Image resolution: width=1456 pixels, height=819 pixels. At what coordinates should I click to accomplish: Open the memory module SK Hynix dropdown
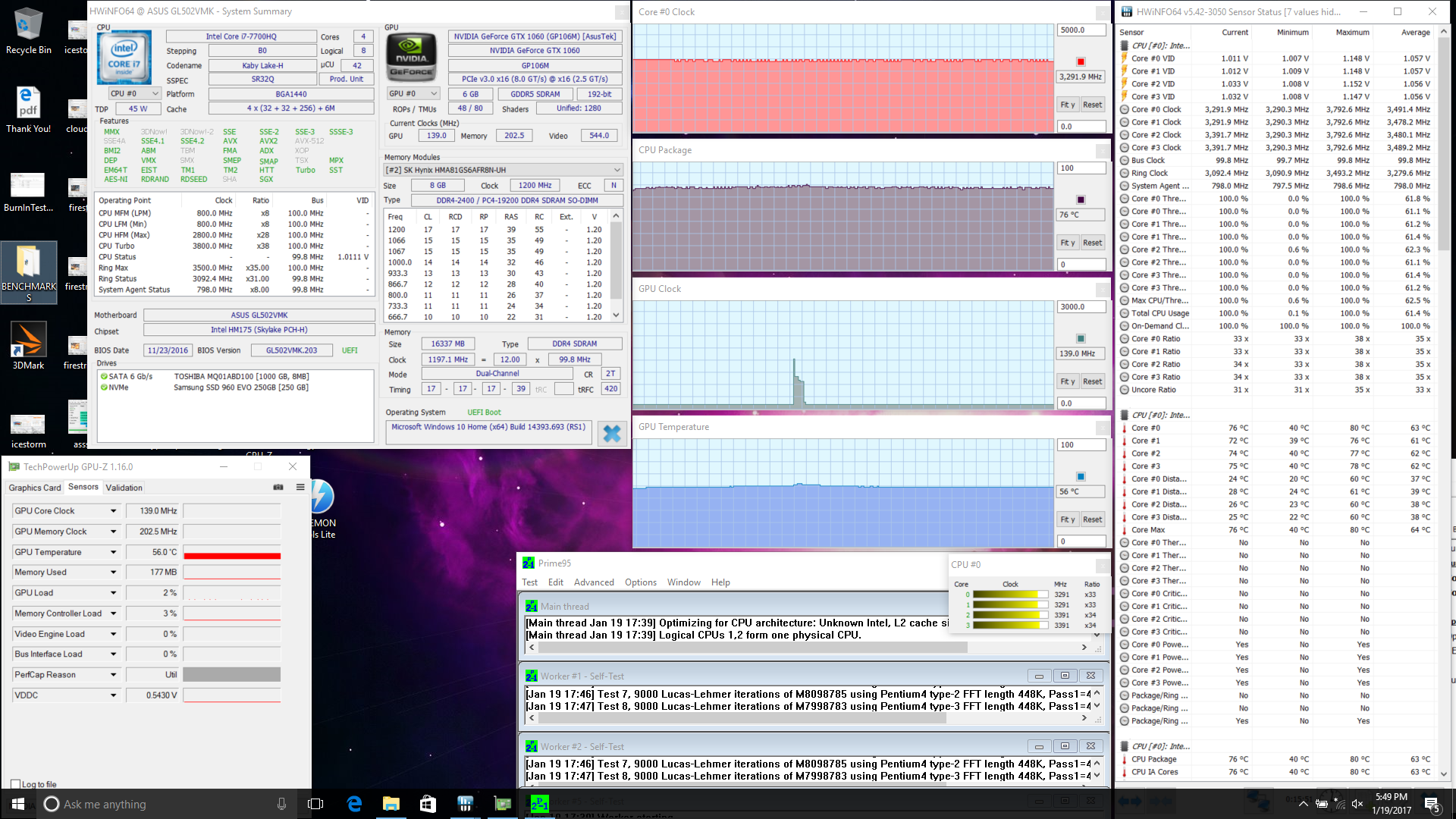tap(504, 170)
